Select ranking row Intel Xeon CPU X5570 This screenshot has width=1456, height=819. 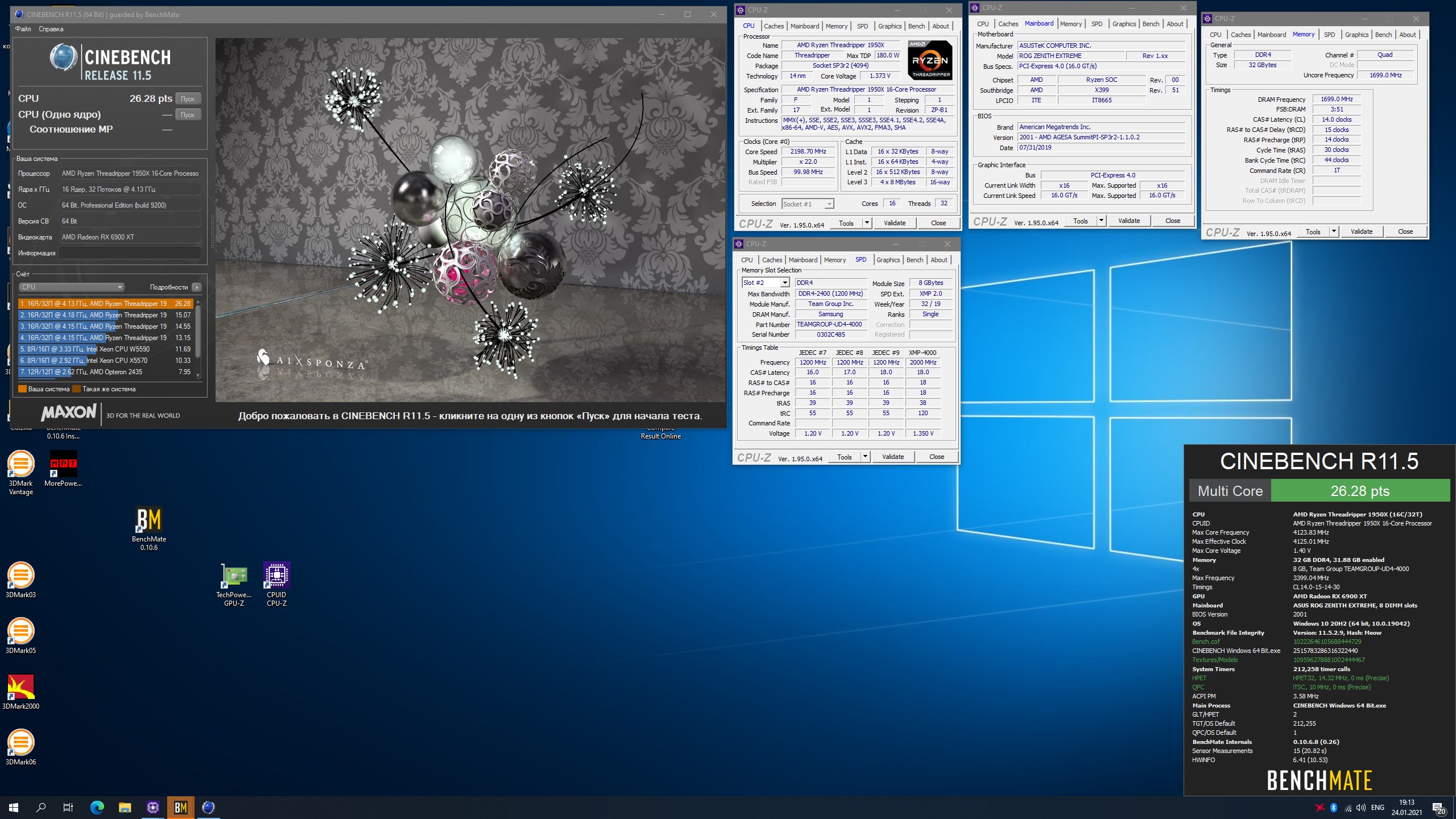click(106, 361)
